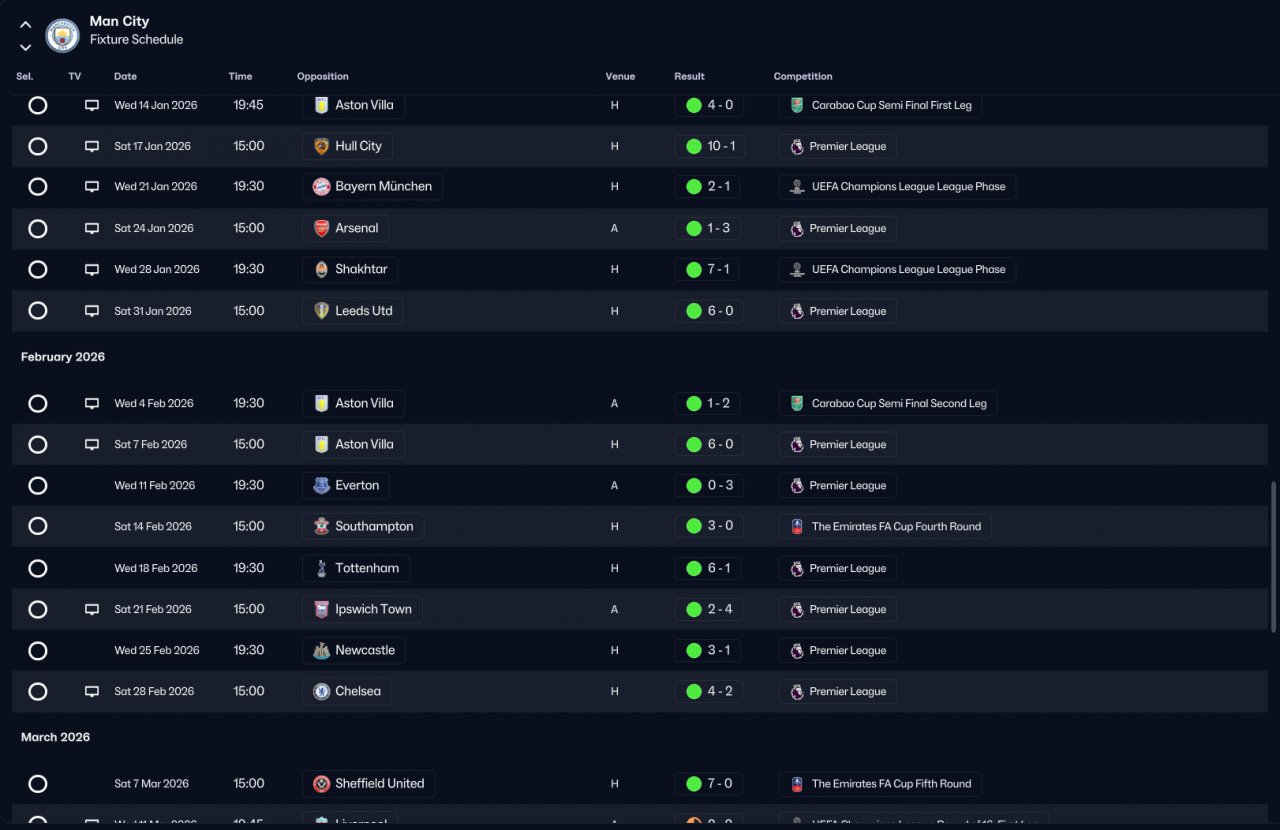The image size is (1280, 830).
Task: Click the Leeds Utd crest icon
Action: click(x=321, y=311)
